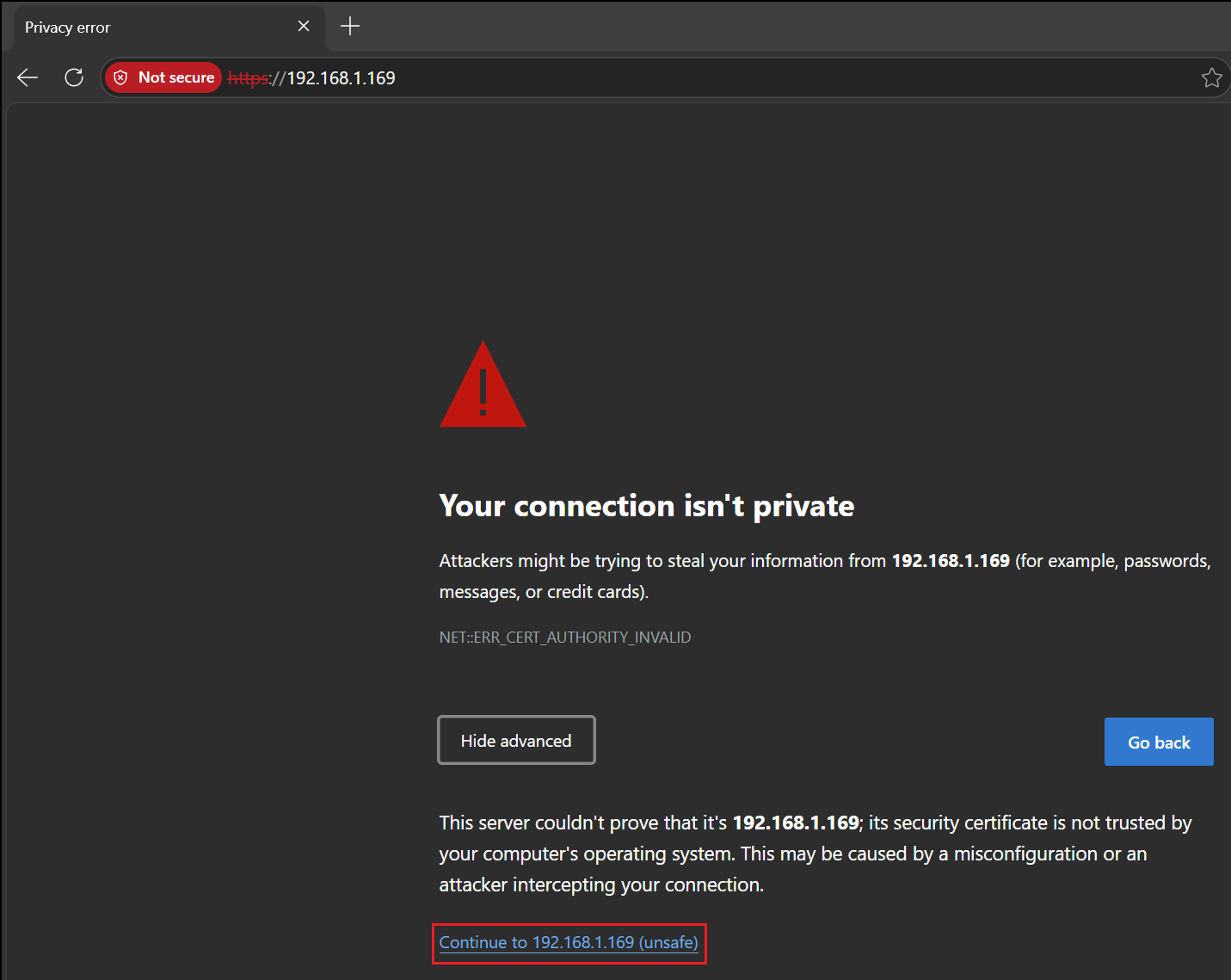Click the NET::ERR_CERT_AUTHORITY_INVALID error code
1231x980 pixels.
click(x=565, y=638)
